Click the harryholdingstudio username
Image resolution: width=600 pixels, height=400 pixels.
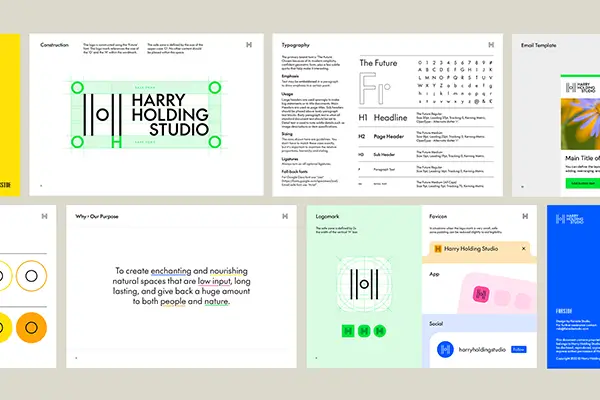coord(482,349)
